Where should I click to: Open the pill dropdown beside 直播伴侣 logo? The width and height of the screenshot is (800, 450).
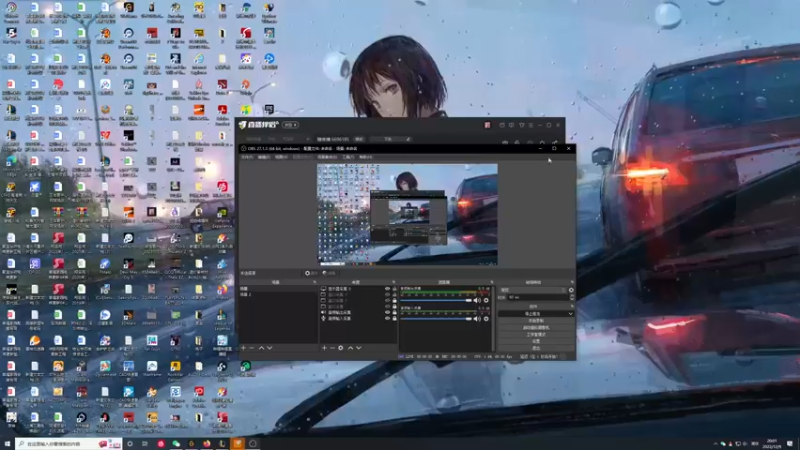(x=290, y=125)
